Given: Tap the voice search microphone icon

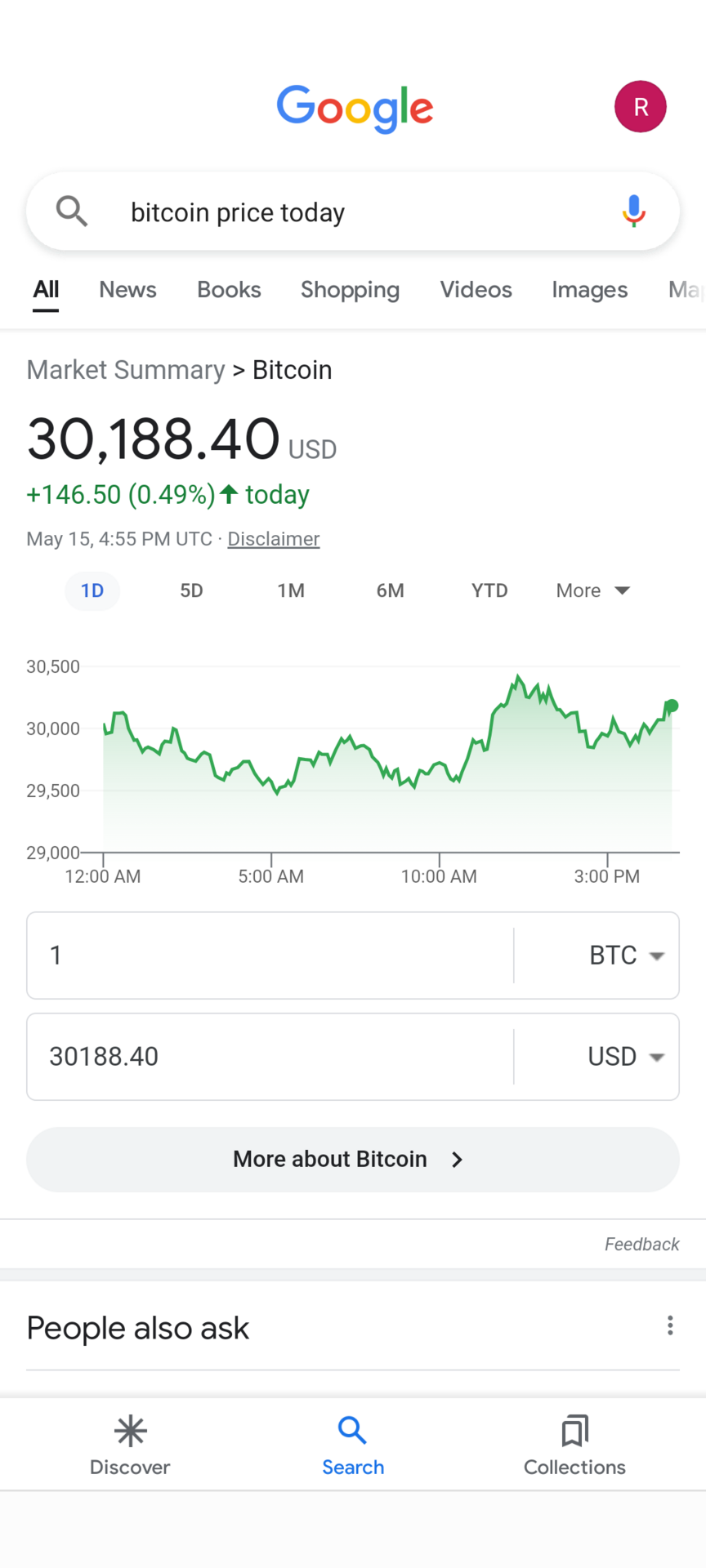Looking at the screenshot, I should click(633, 212).
